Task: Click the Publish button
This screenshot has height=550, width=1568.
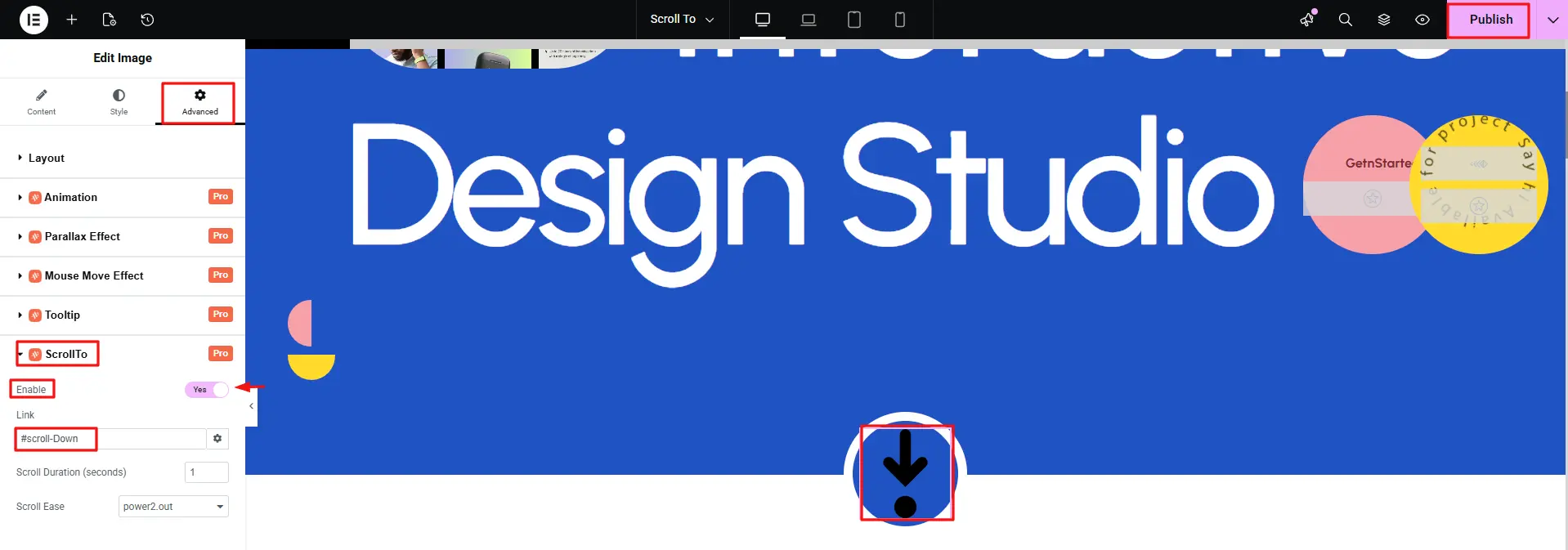Action: [x=1490, y=20]
